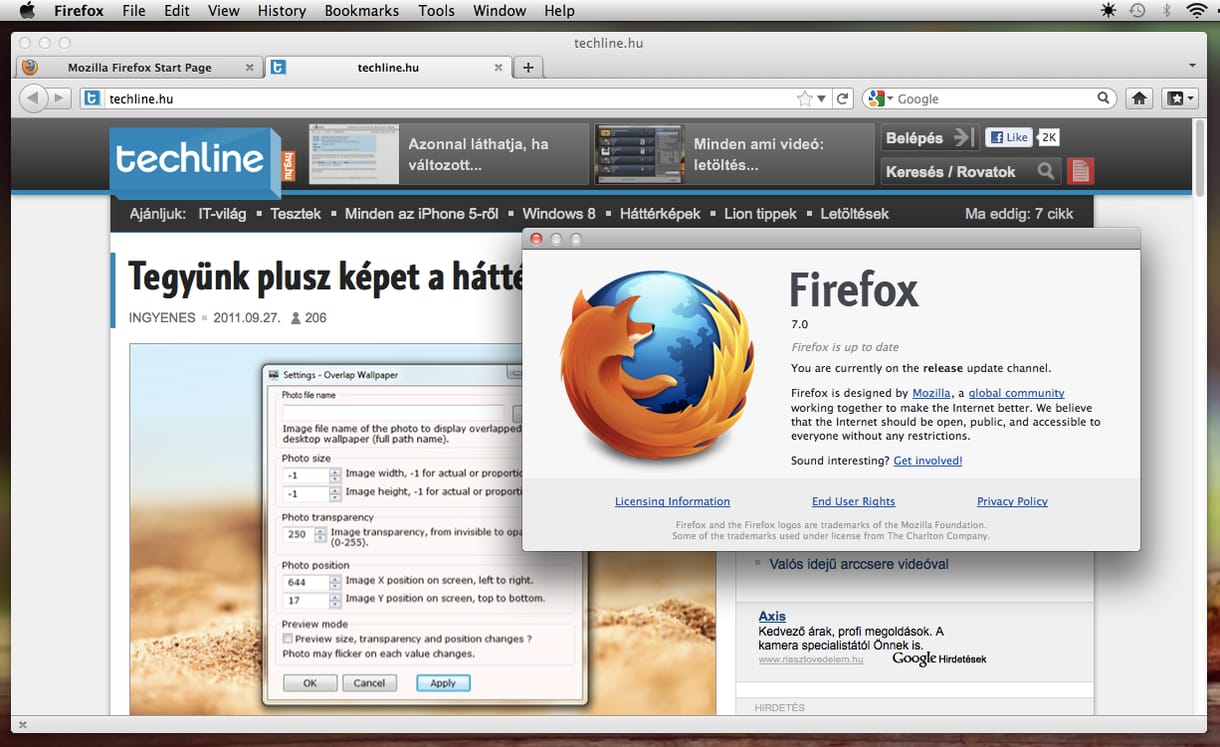The width and height of the screenshot is (1220, 747).
Task: Go forward with the forward arrow
Action: 60,98
